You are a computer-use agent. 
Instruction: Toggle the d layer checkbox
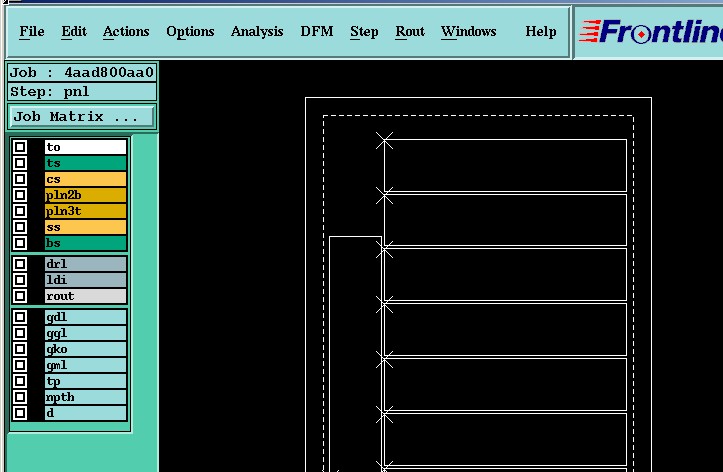pos(20,413)
